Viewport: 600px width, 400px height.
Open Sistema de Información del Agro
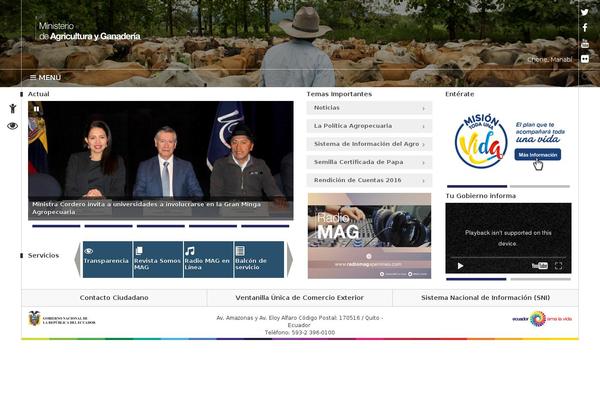point(369,144)
